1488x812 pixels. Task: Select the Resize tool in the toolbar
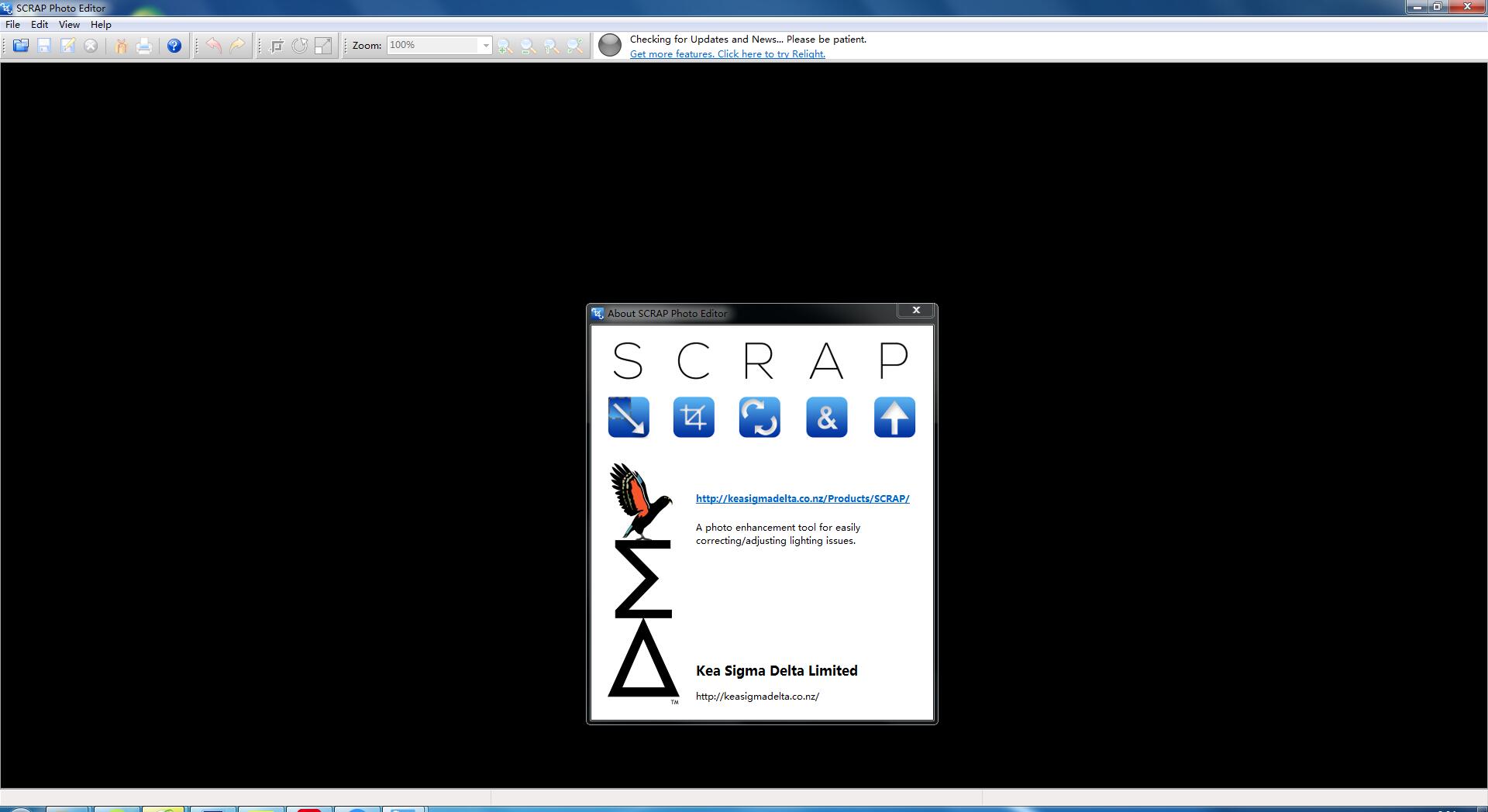click(x=323, y=46)
